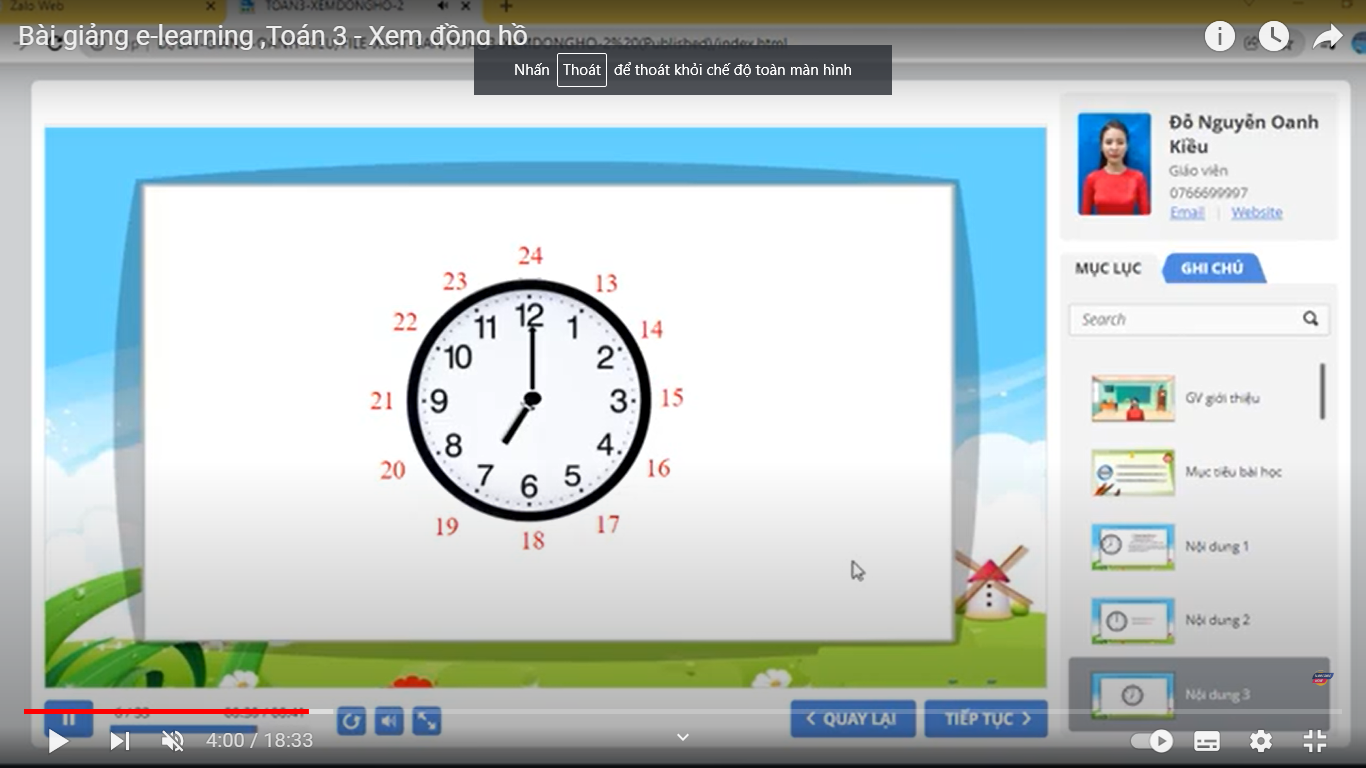This screenshot has height=768, width=1366.
Task: Unmute the YouTube player volume
Action: tap(173, 741)
